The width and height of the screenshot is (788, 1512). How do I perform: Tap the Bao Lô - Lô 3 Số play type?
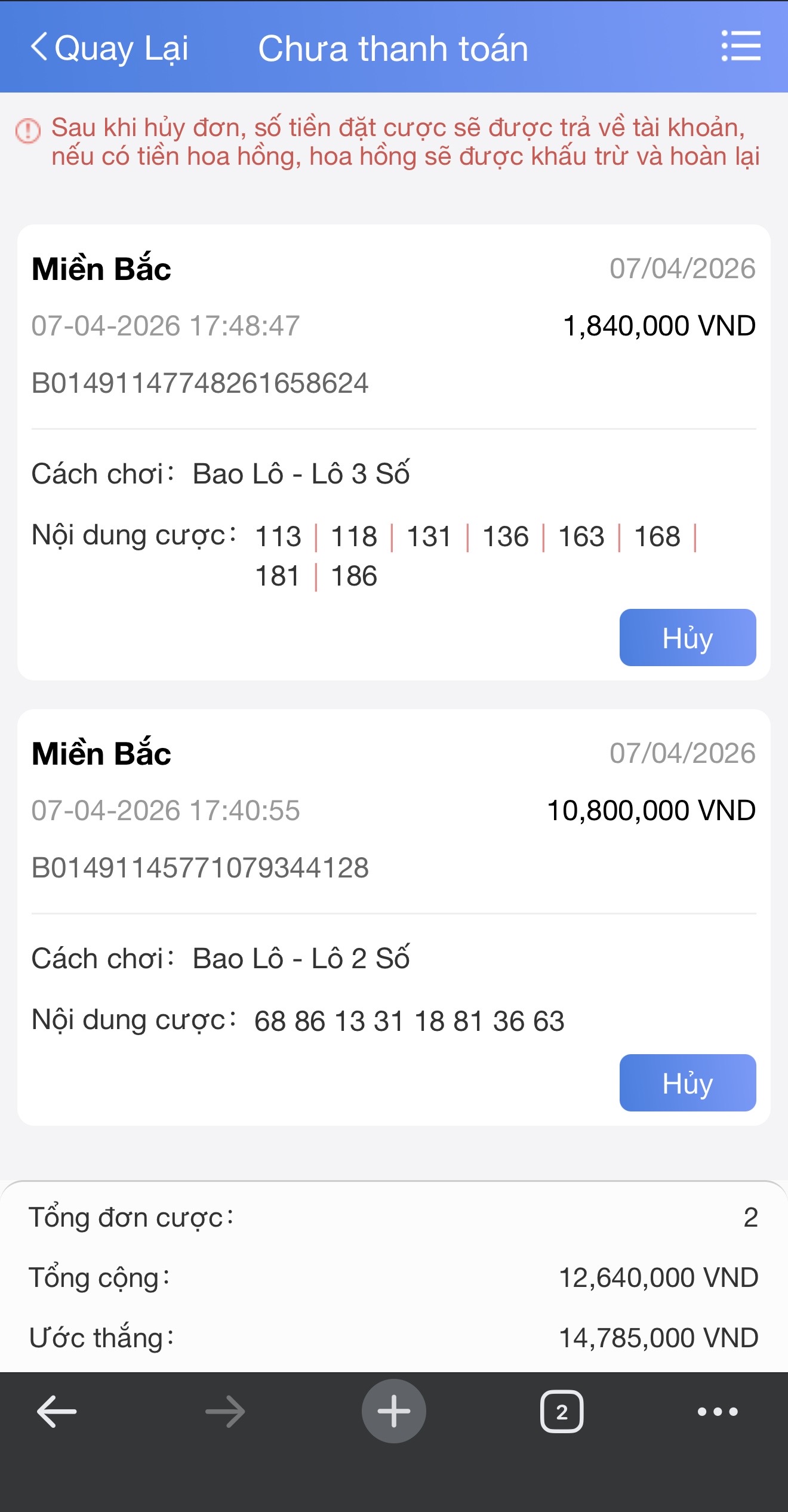click(x=301, y=474)
